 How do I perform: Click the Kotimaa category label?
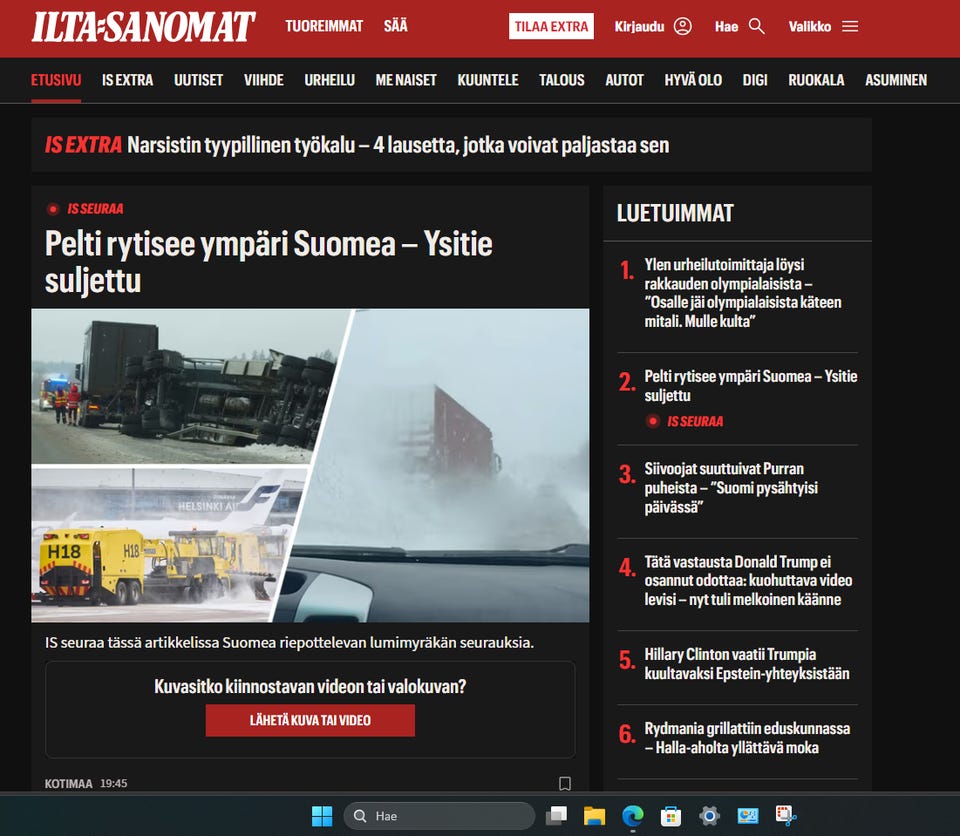point(69,784)
